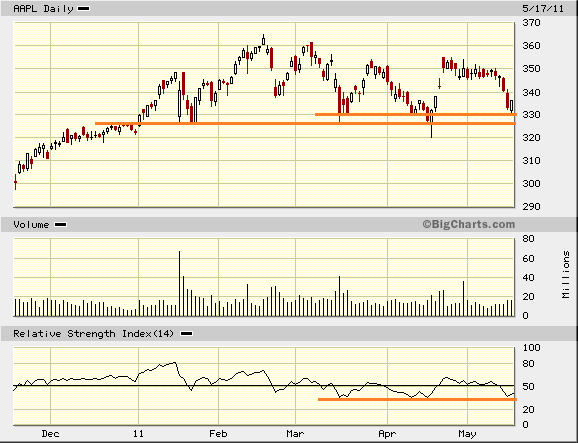
Task: Click the 340 price axis label
Action: 531,92
